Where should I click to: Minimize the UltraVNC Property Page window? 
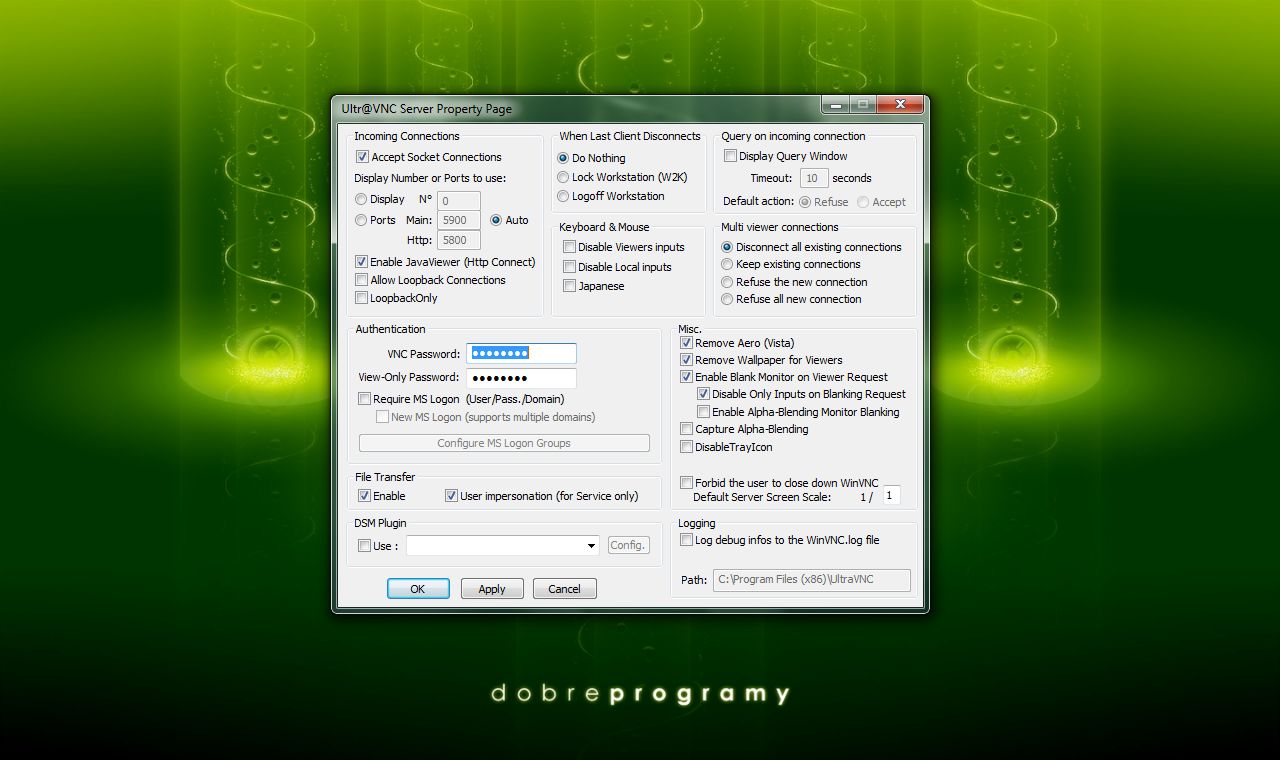[x=836, y=104]
